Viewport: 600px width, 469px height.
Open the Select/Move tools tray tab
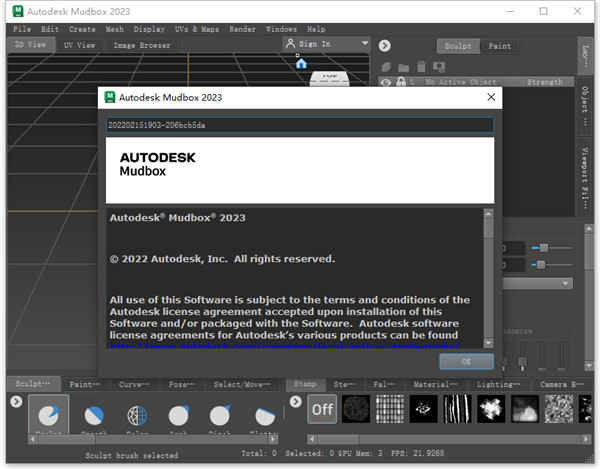point(242,384)
